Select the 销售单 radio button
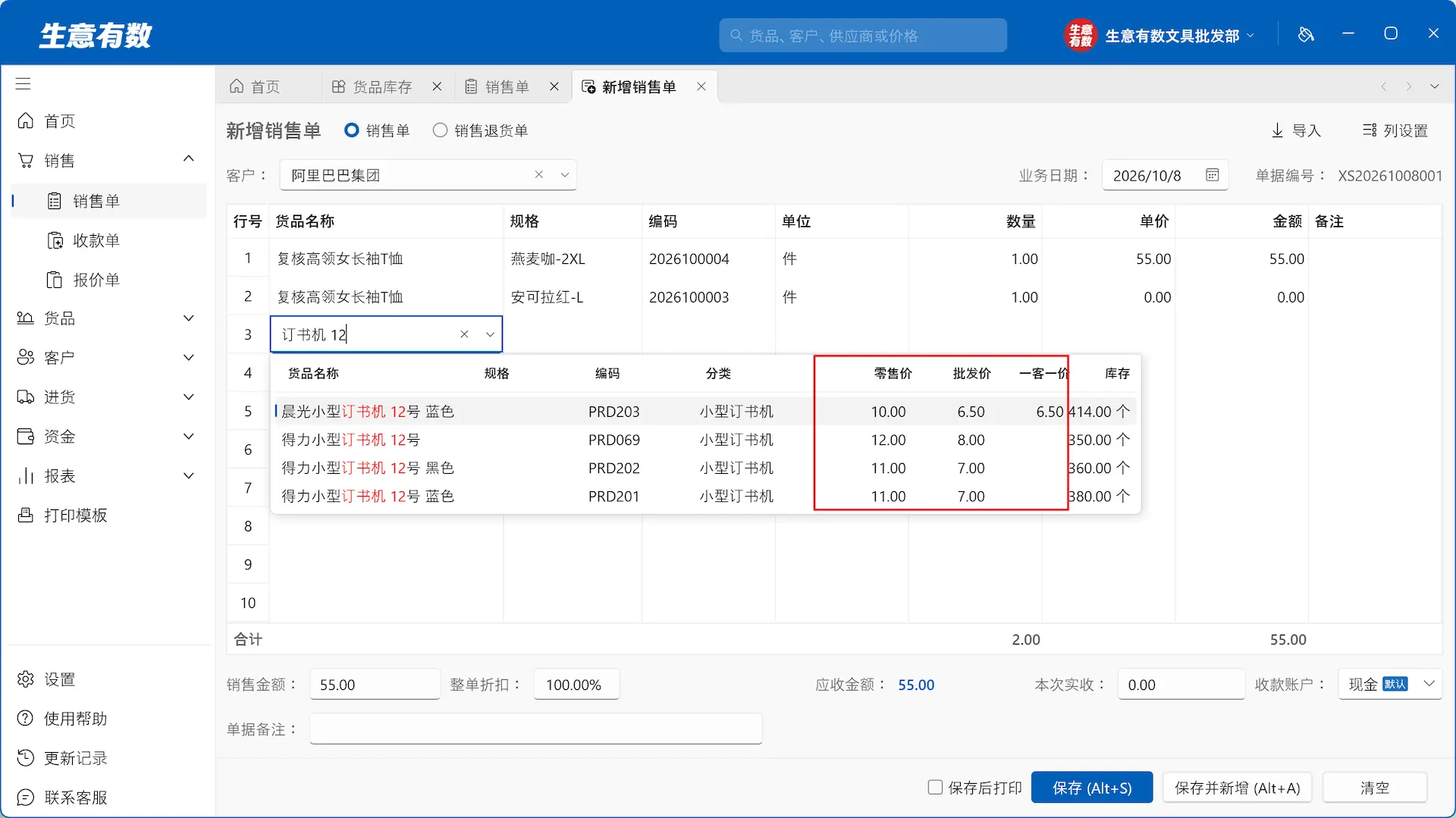 (351, 130)
